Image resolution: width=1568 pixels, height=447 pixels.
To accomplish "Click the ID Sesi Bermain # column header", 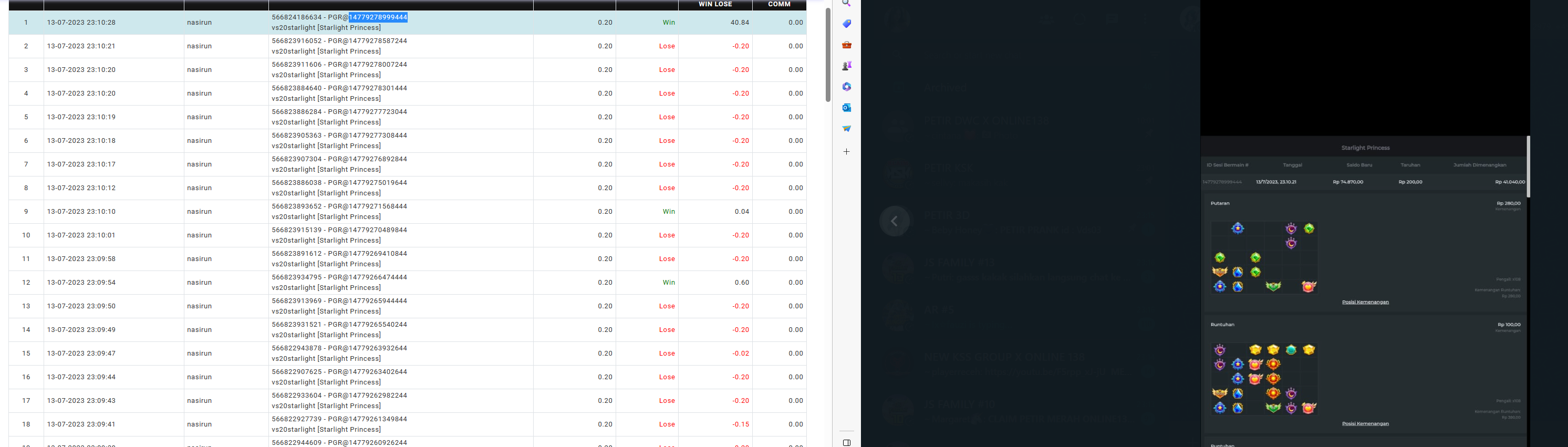I will point(1228,165).
